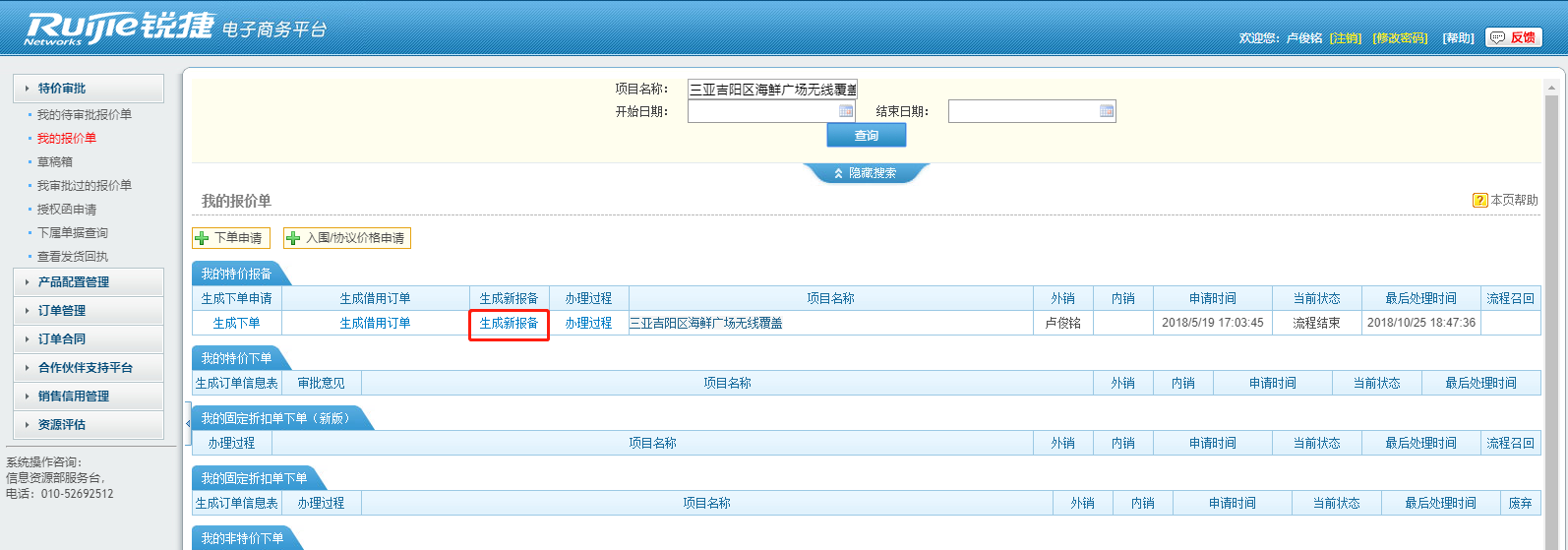Click the vertical scrollbar on the right
1568x550 pixels.
pos(1552,295)
